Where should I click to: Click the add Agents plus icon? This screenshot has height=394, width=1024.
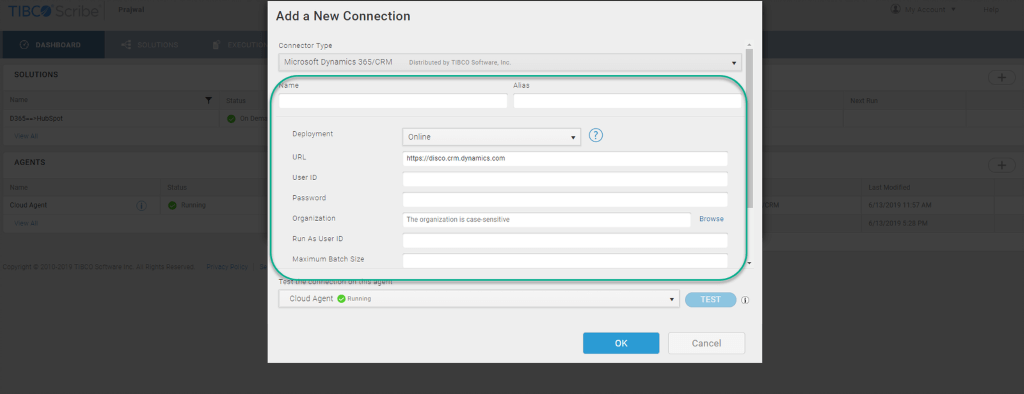pyautogui.click(x=1001, y=165)
